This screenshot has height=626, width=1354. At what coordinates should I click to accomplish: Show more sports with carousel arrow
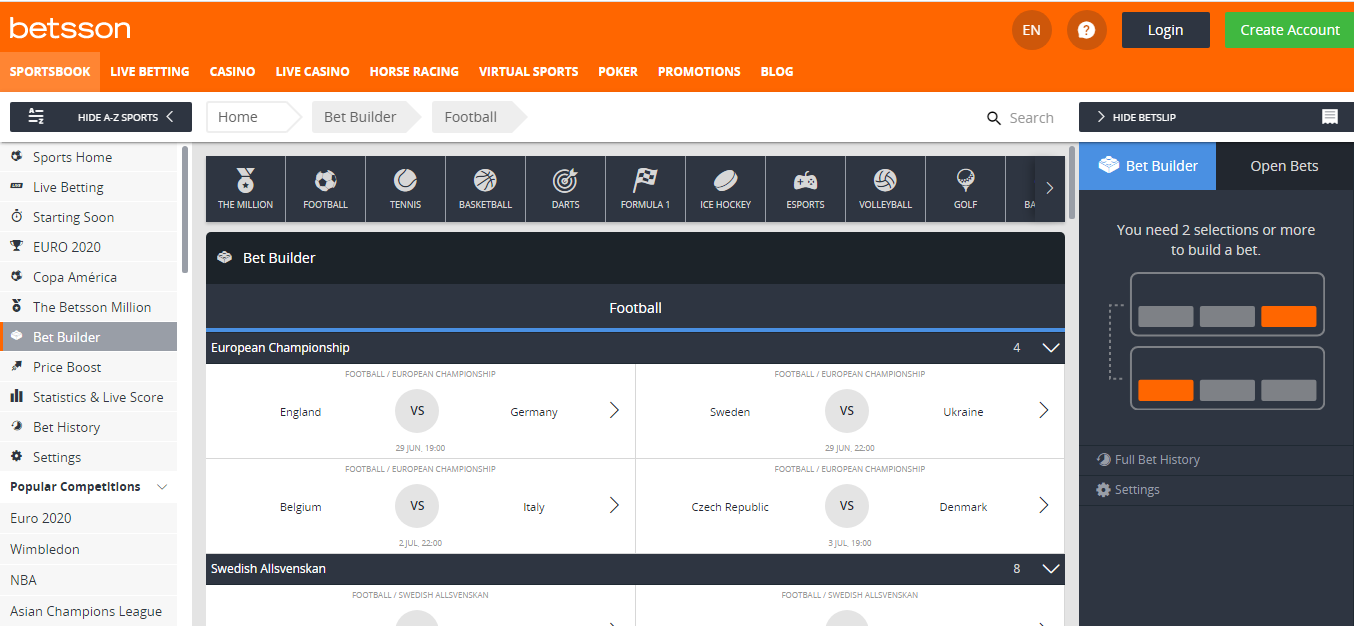click(x=1049, y=188)
